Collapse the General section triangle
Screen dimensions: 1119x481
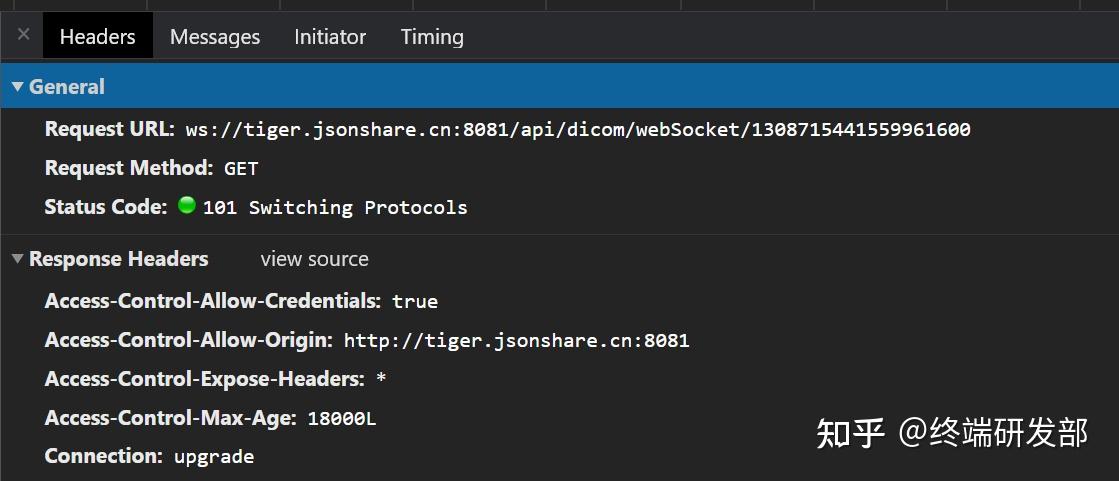point(17,87)
